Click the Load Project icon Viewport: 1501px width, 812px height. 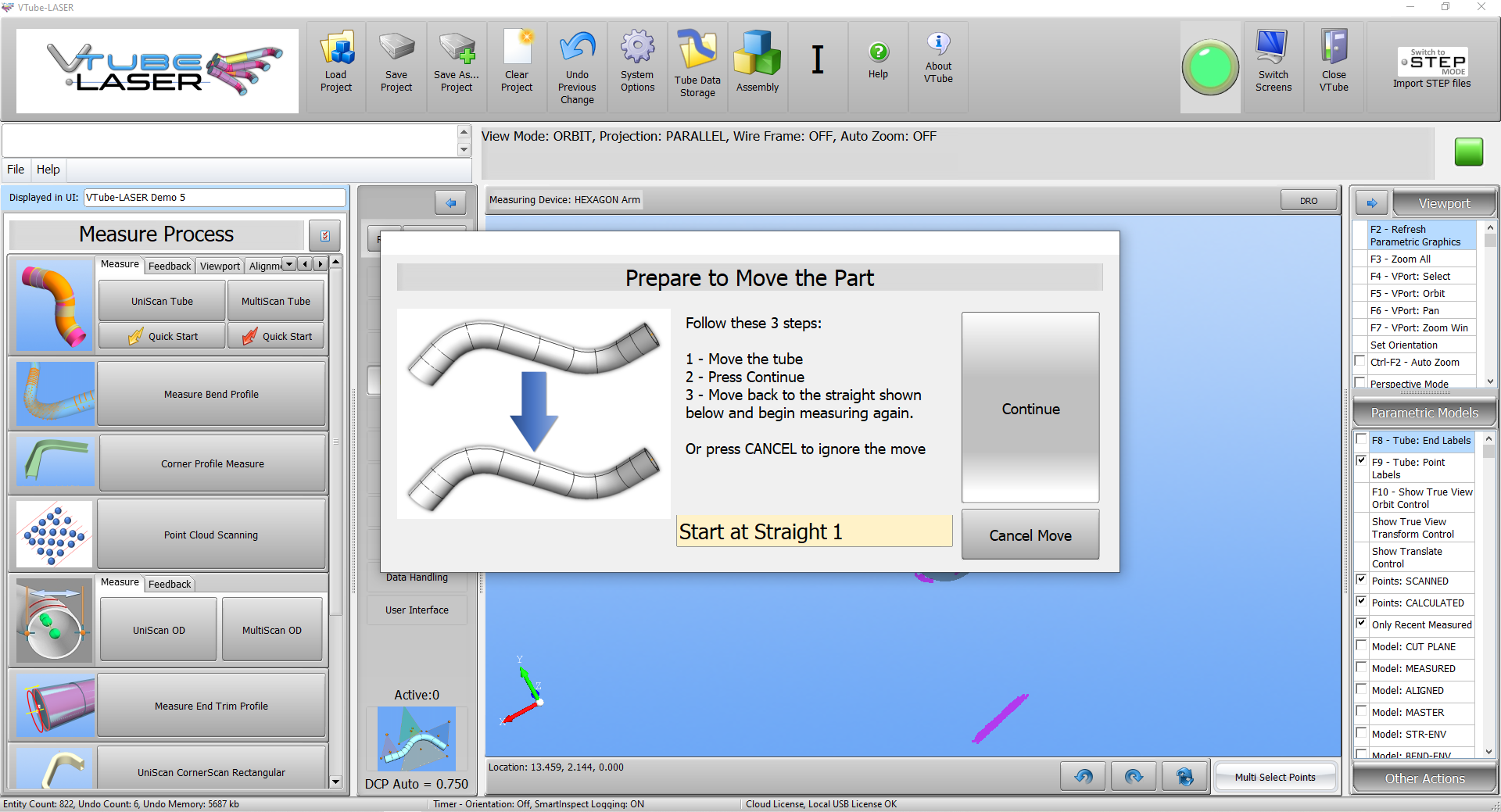point(336,66)
